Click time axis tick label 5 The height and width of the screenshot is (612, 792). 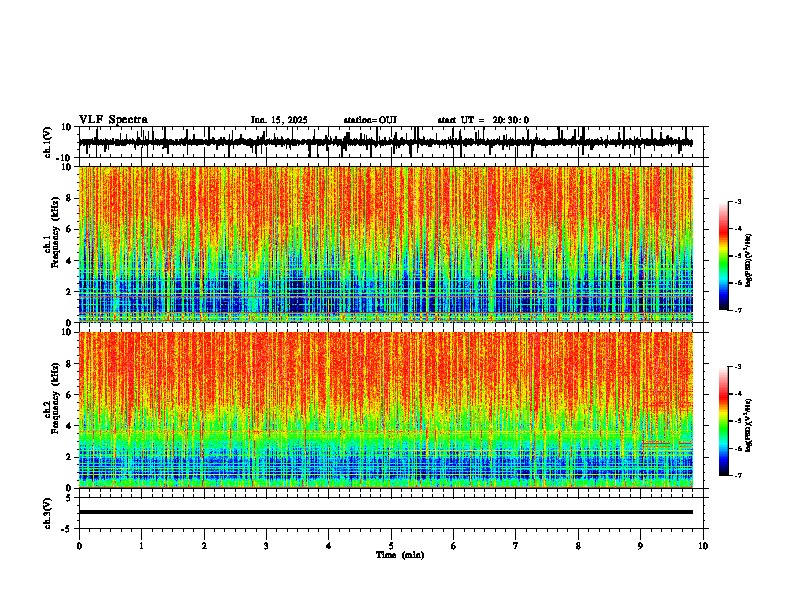(391, 546)
